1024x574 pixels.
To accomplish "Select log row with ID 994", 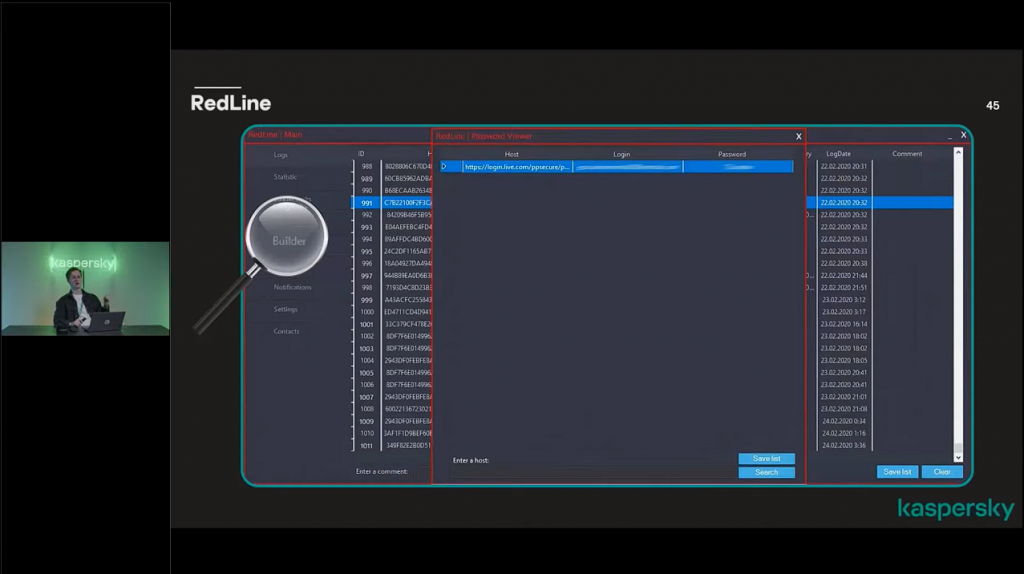I will click(x=366, y=240).
